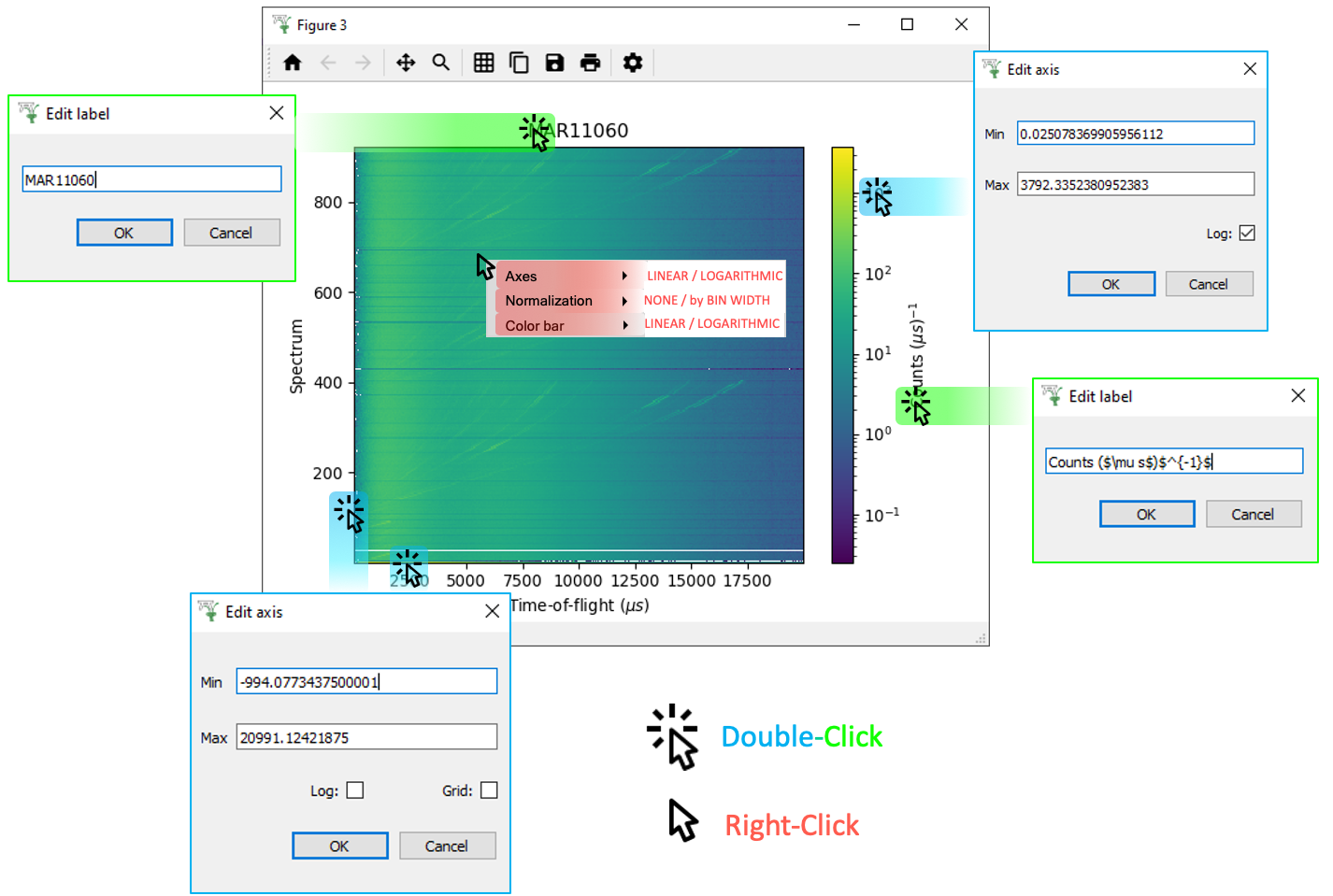Viewport: 1333px width, 896px height.
Task: Cancel the Counts axis label edit
Action: (1254, 513)
